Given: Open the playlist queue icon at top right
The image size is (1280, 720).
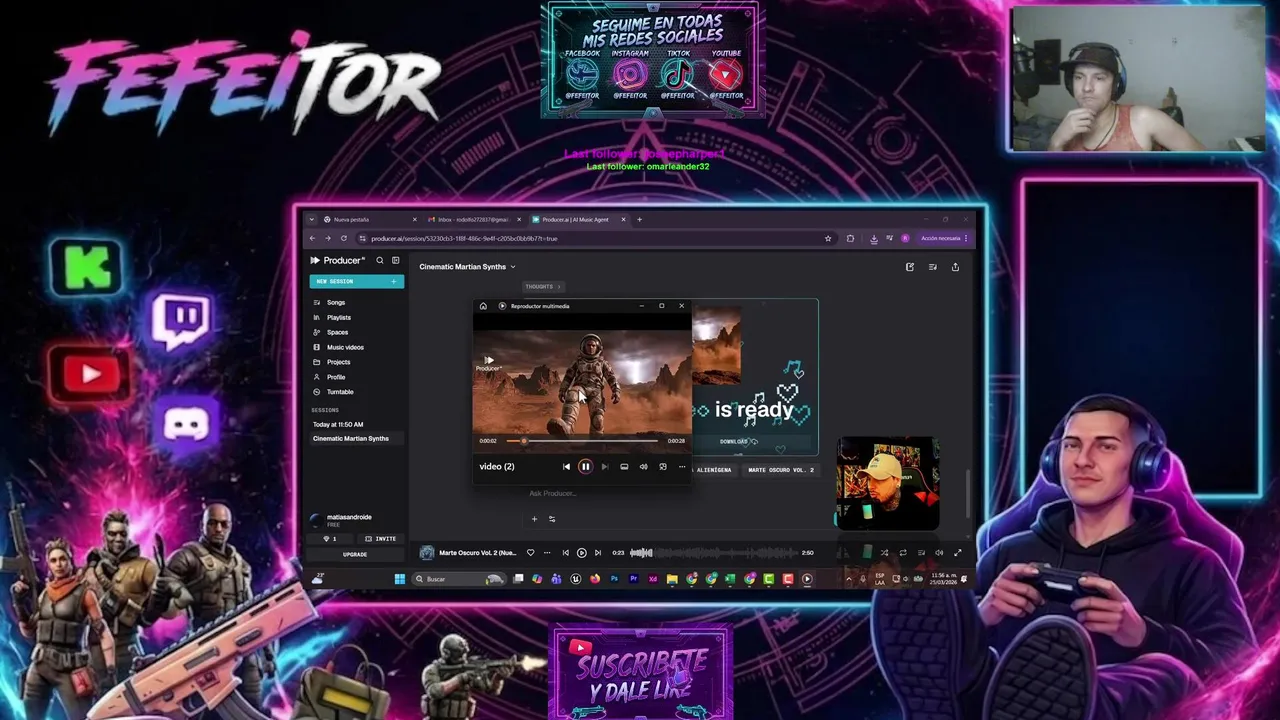Looking at the screenshot, I should tap(933, 267).
